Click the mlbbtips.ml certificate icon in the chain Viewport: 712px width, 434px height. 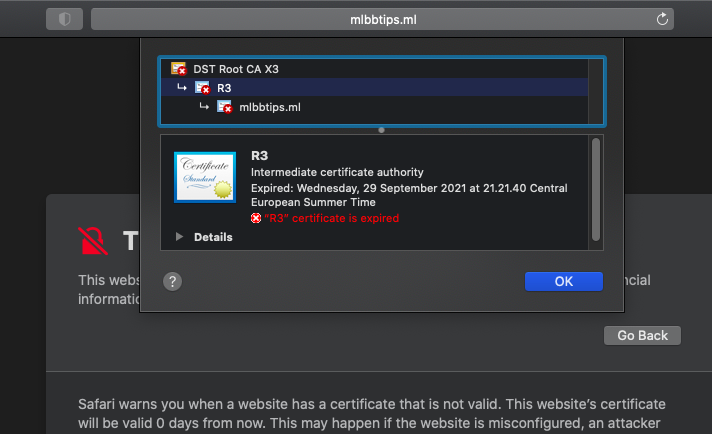point(224,107)
